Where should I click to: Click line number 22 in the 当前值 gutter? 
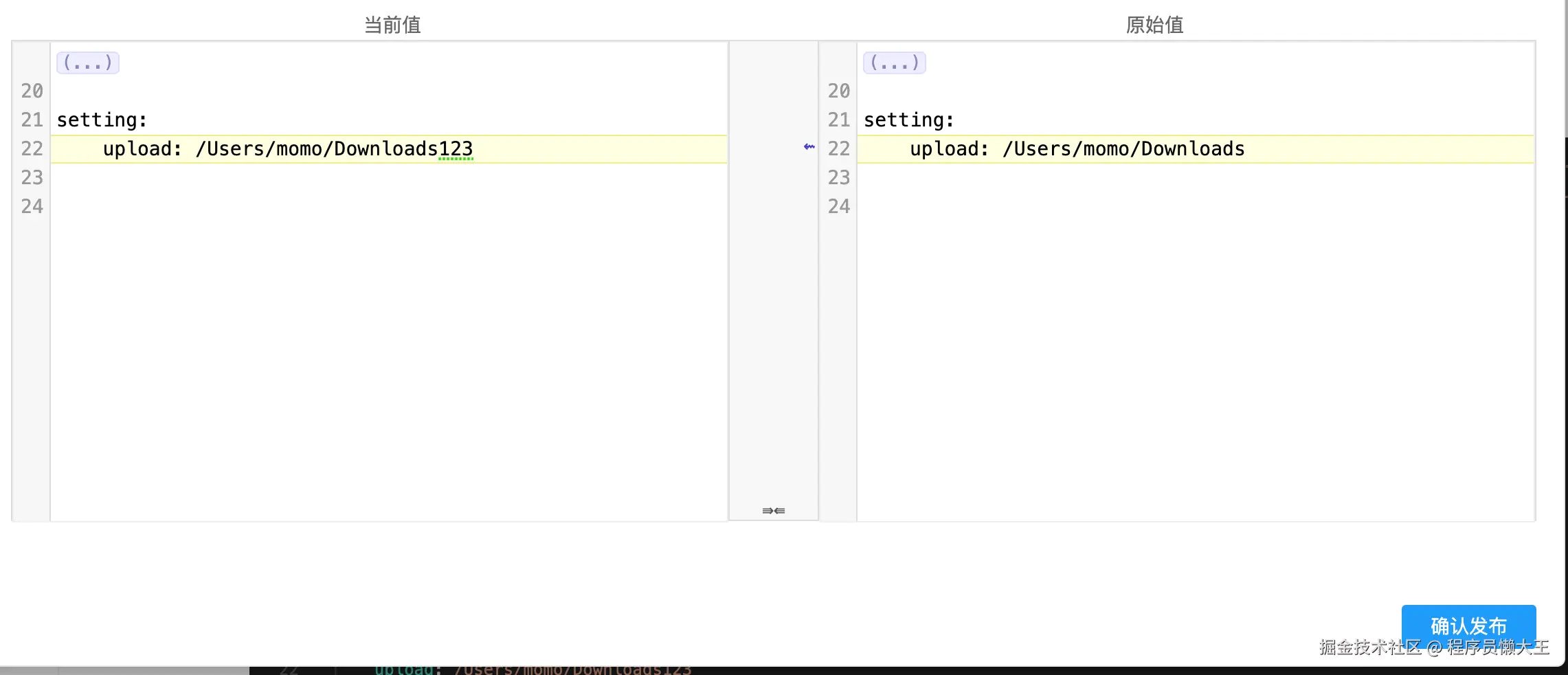(x=32, y=148)
